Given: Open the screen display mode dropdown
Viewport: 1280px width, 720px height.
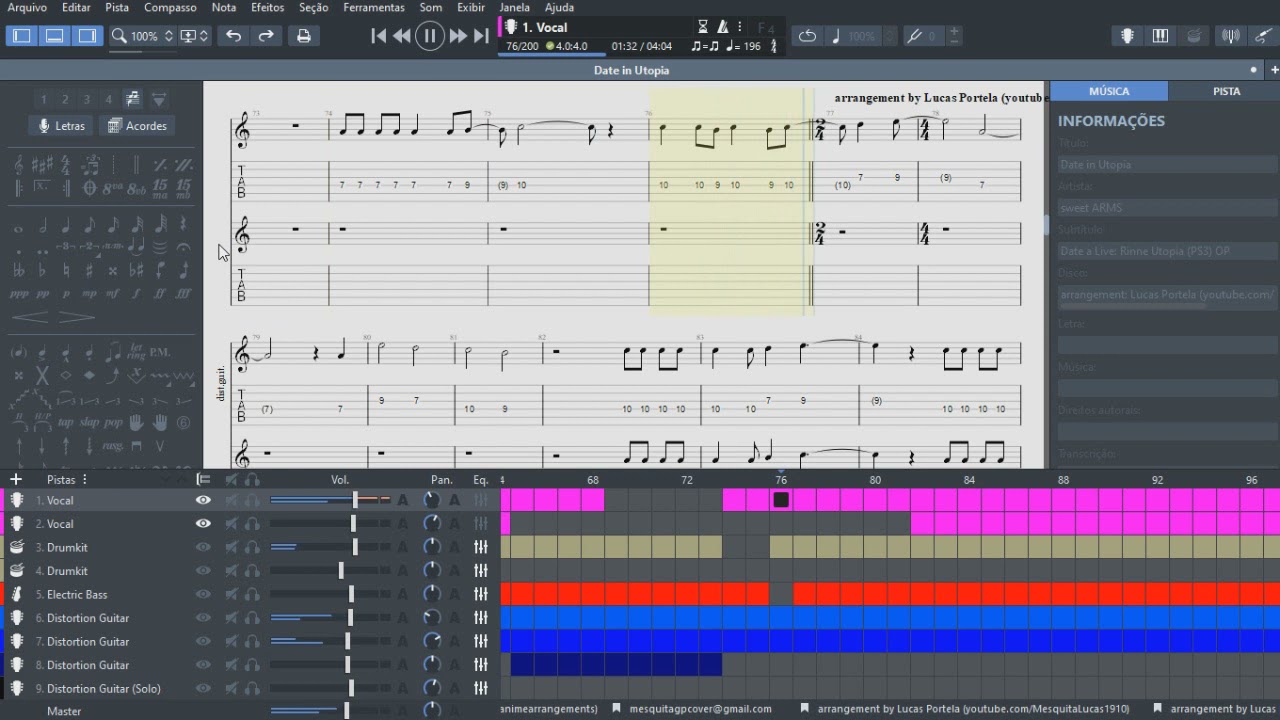Looking at the screenshot, I should 194,36.
